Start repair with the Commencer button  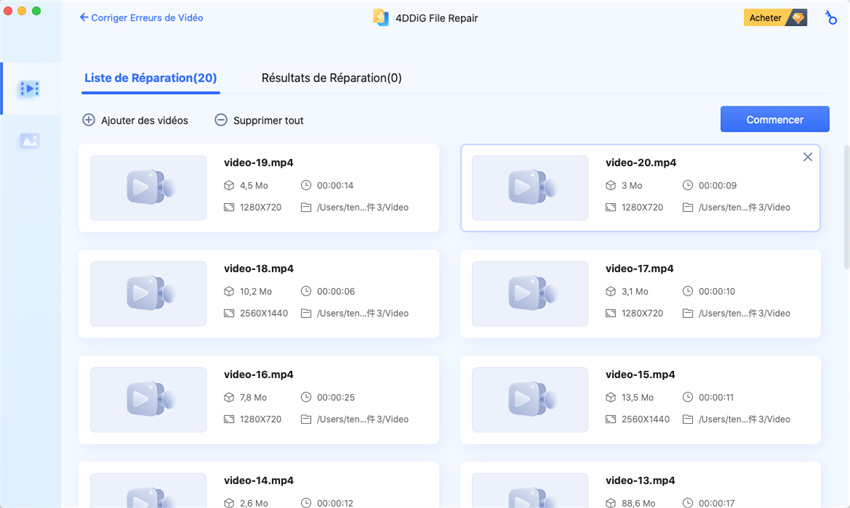tap(775, 119)
